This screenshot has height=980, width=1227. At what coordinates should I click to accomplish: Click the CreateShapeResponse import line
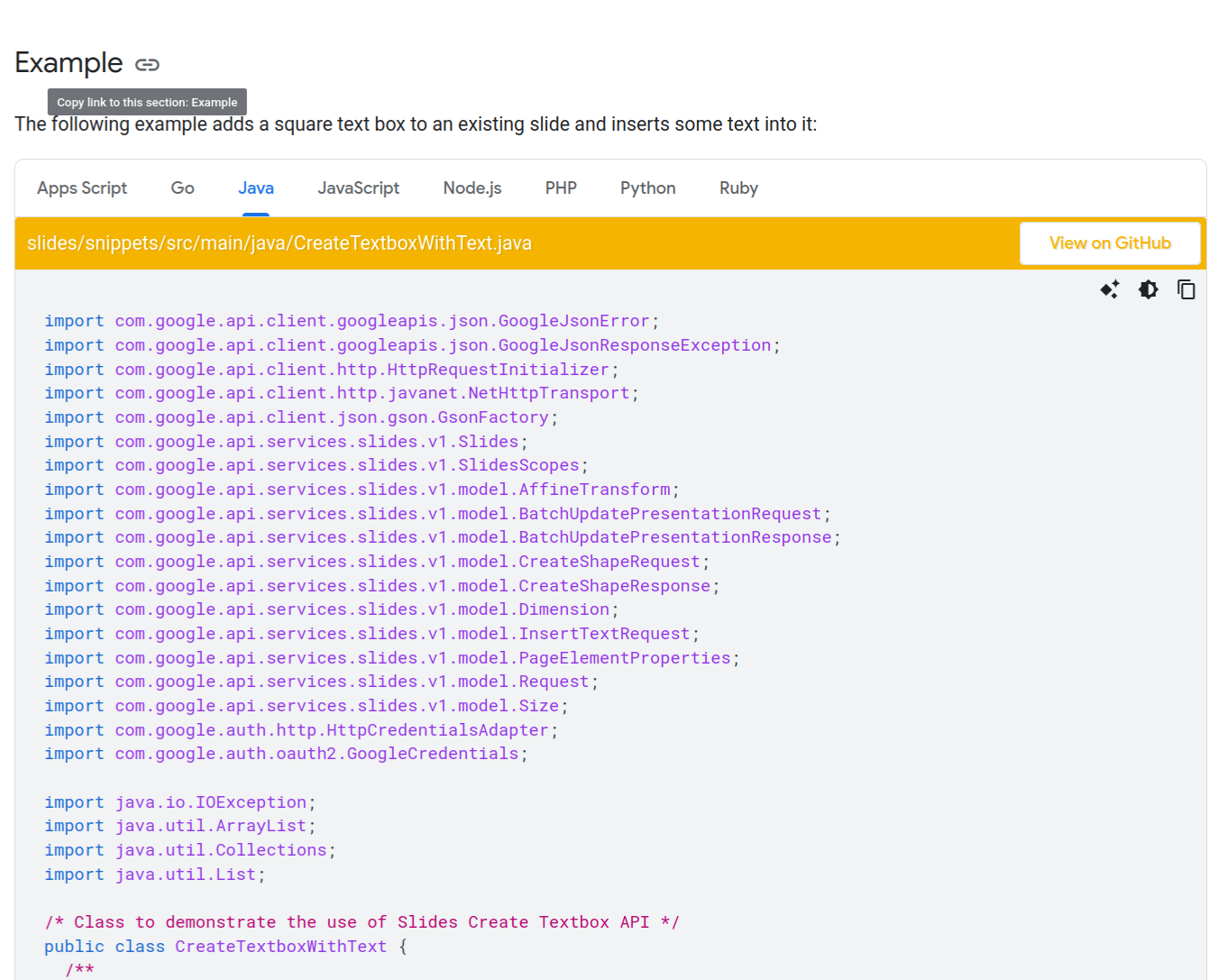click(x=382, y=586)
